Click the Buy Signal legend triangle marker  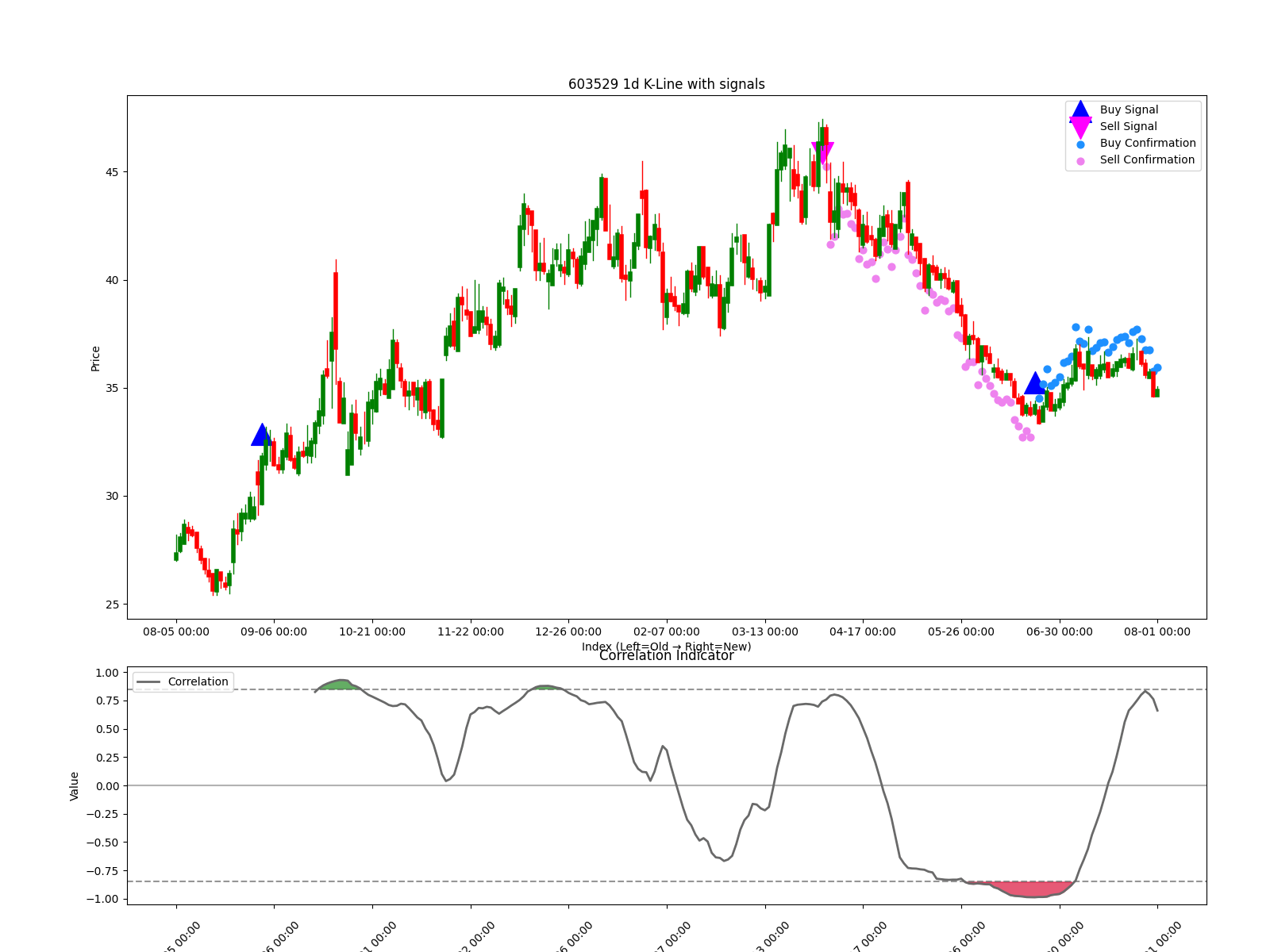coord(1080,110)
